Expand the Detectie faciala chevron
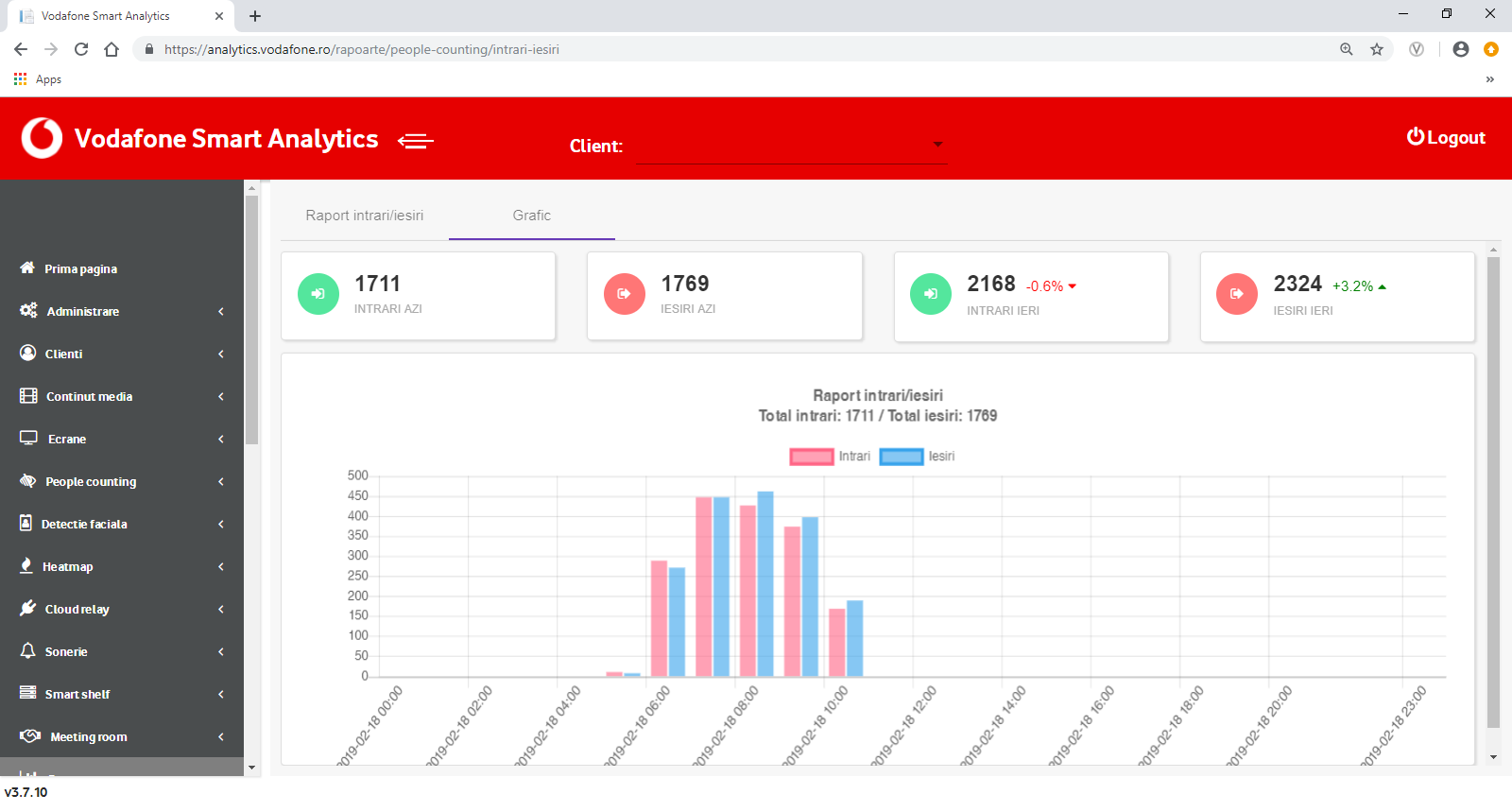 coord(221,524)
